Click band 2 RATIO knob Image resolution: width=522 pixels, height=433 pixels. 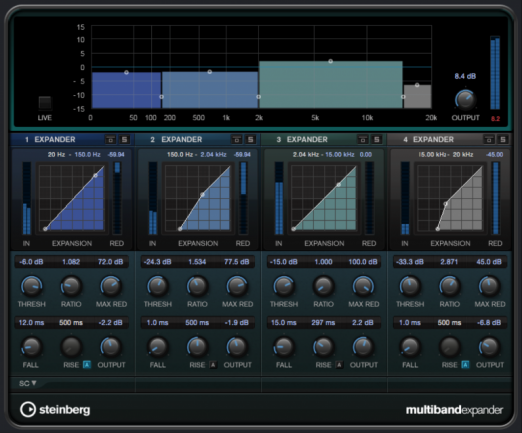tap(197, 286)
